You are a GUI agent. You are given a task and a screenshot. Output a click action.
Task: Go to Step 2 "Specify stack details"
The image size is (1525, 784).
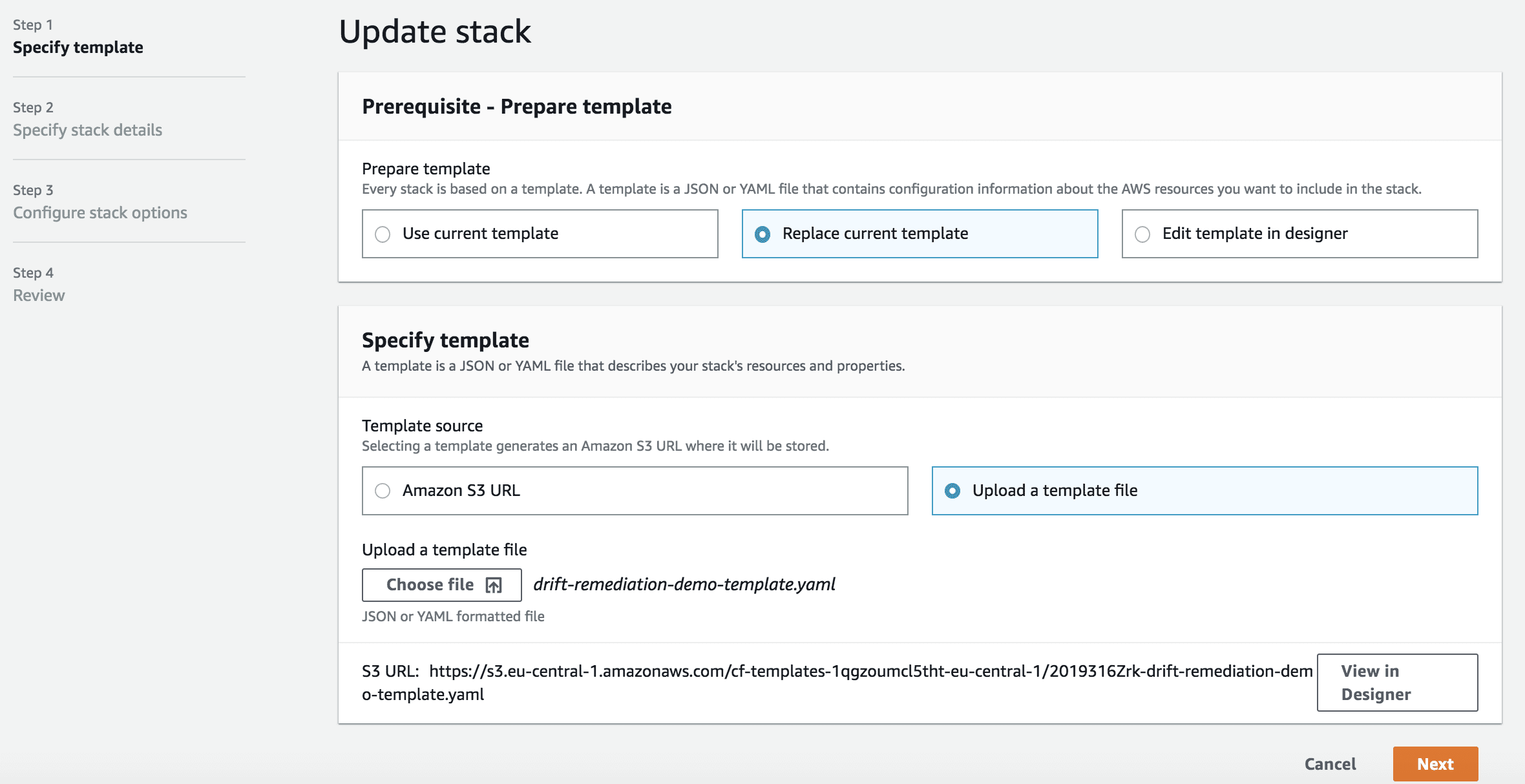87,129
